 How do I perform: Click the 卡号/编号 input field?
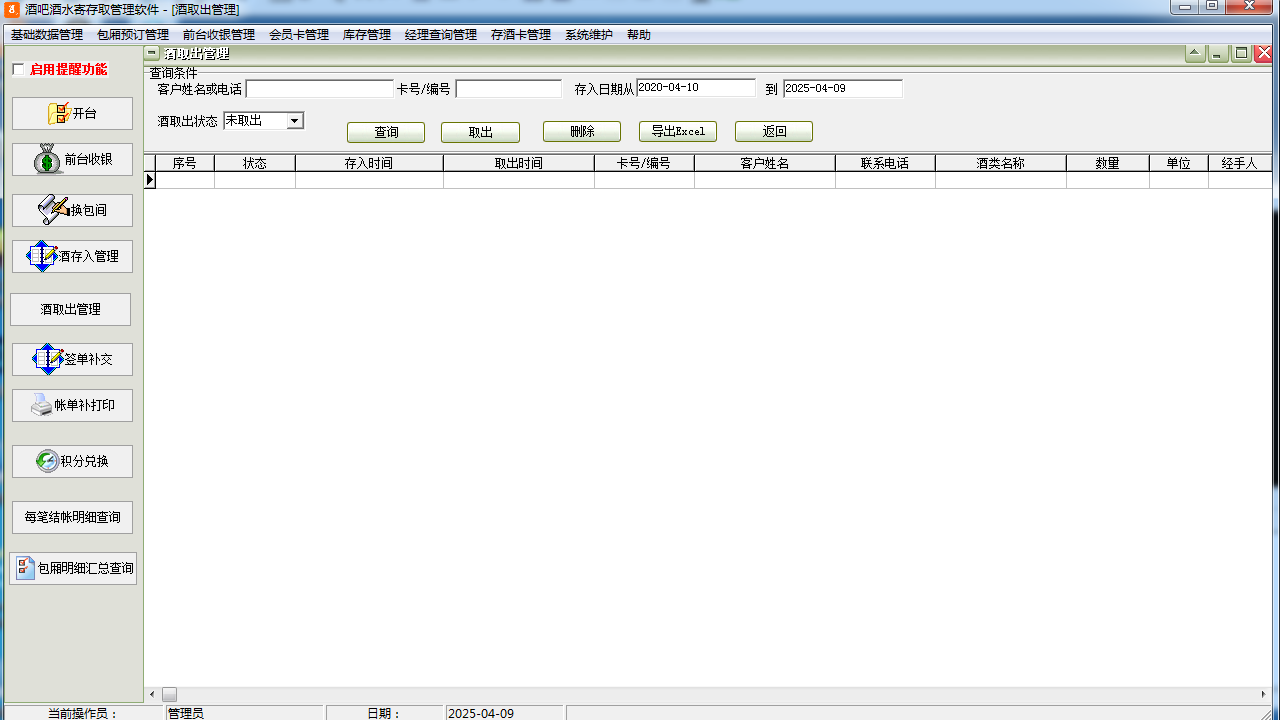click(x=508, y=89)
